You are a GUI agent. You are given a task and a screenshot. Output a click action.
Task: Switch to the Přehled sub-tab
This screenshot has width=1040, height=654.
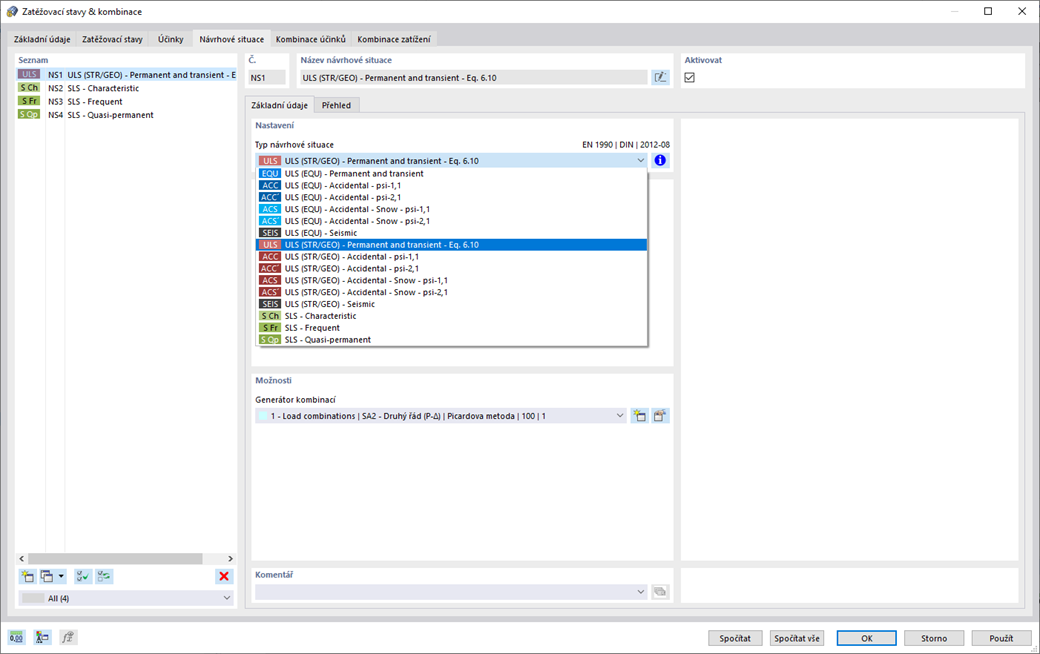click(x=336, y=105)
